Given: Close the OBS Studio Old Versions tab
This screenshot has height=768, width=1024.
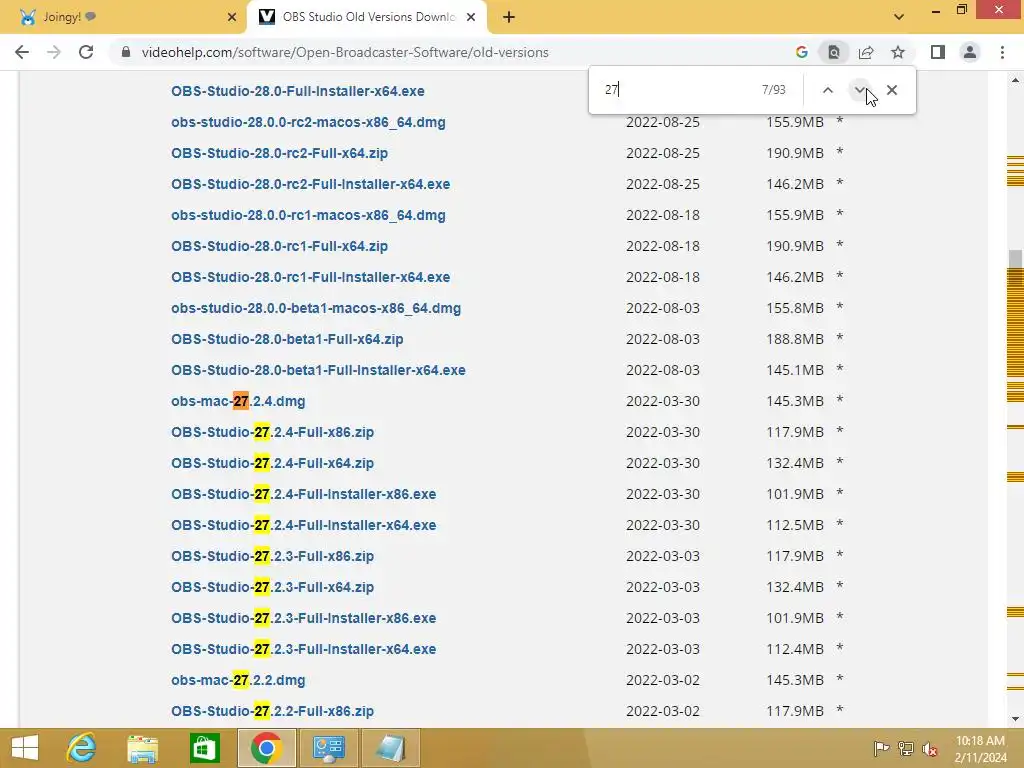Looking at the screenshot, I should point(471,17).
